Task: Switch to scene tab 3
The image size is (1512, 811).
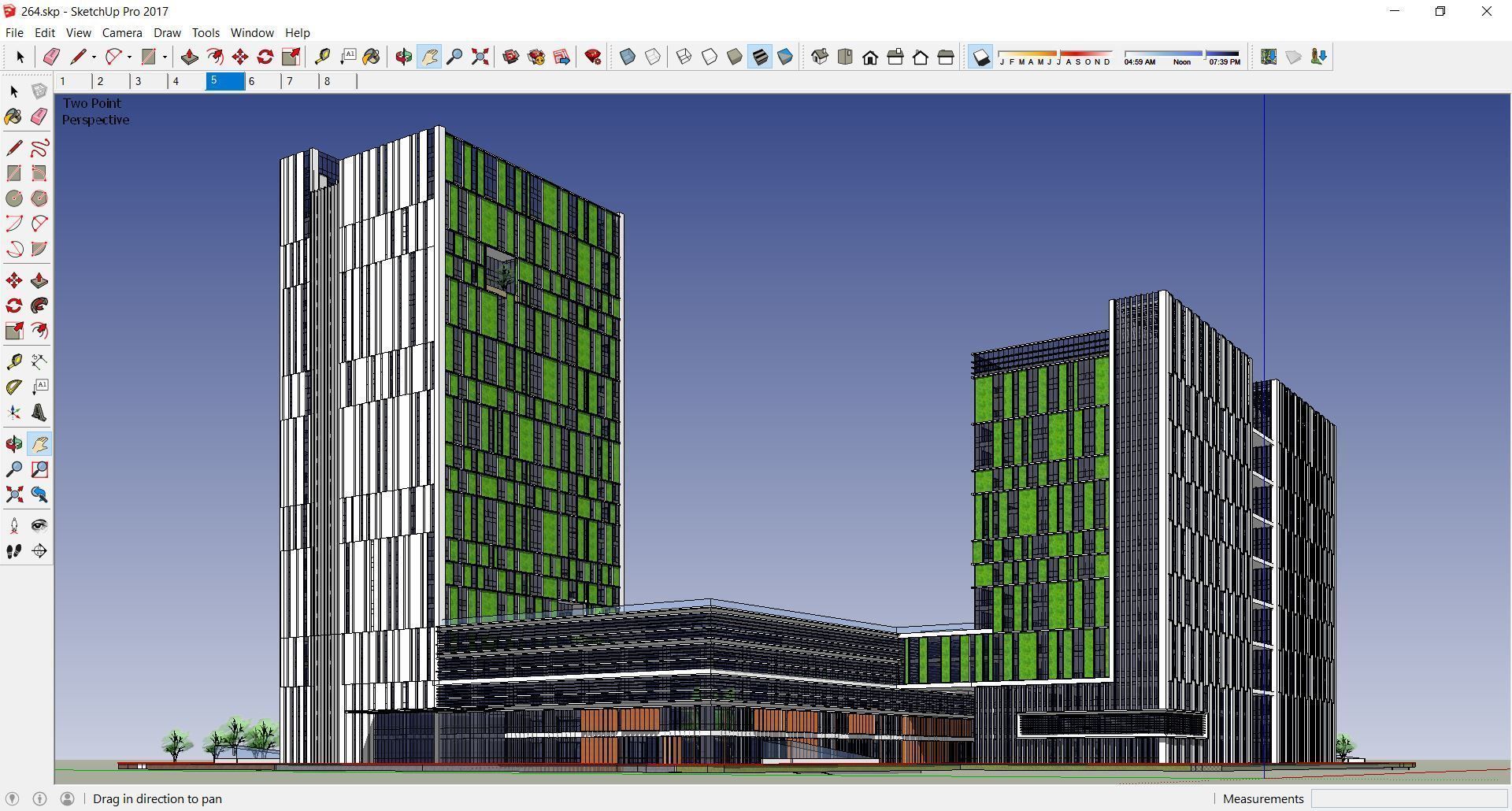Action: coord(139,81)
